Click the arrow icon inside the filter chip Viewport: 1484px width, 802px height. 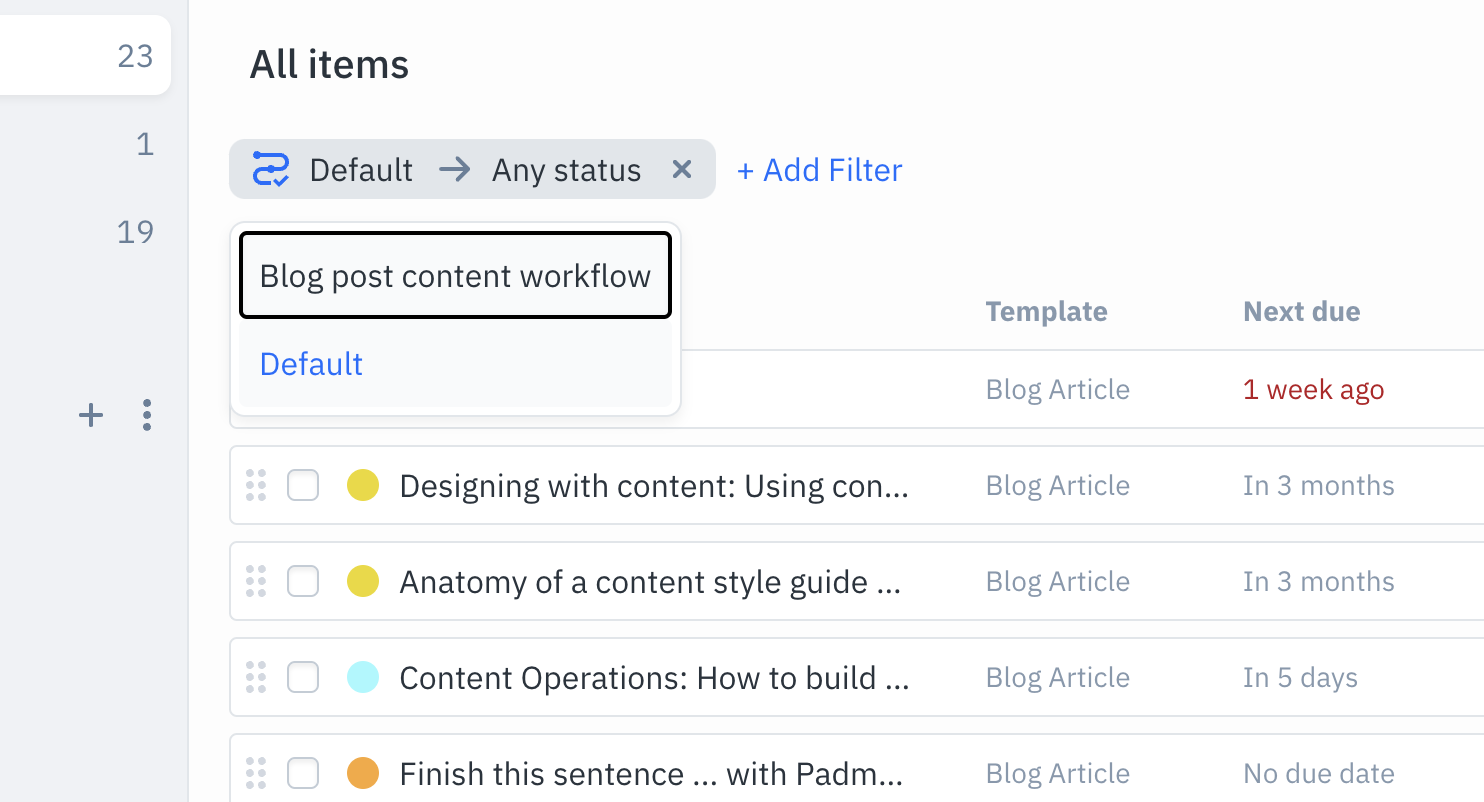pos(455,169)
